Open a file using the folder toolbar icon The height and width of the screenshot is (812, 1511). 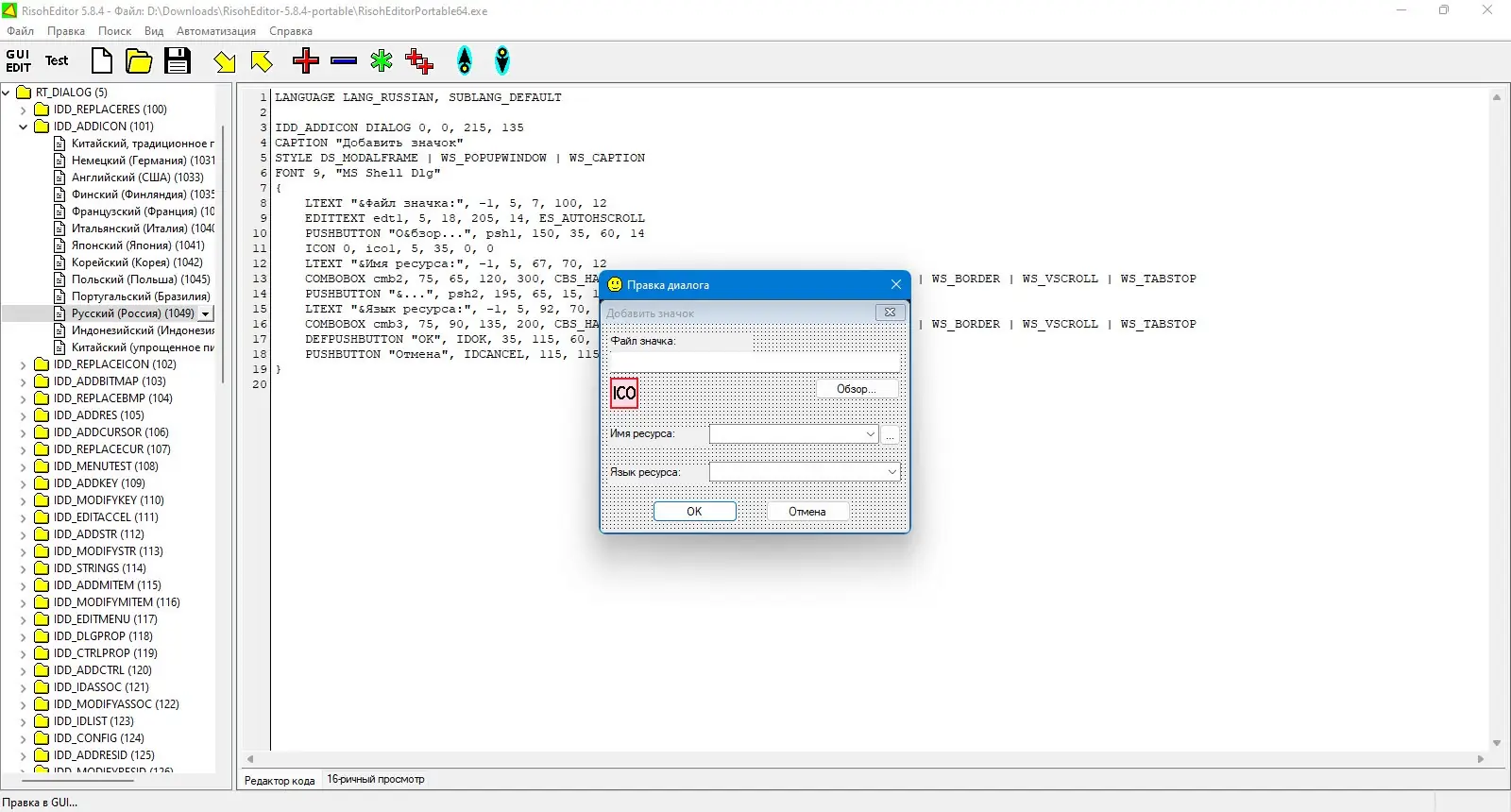point(139,61)
